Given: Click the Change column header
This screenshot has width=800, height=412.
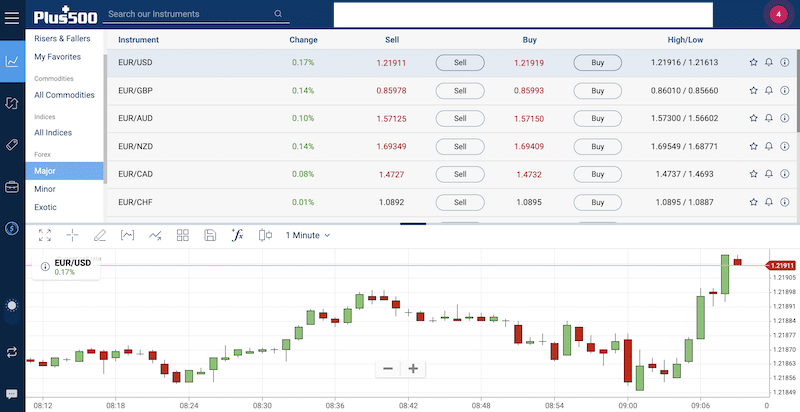Looking at the screenshot, I should 303,40.
